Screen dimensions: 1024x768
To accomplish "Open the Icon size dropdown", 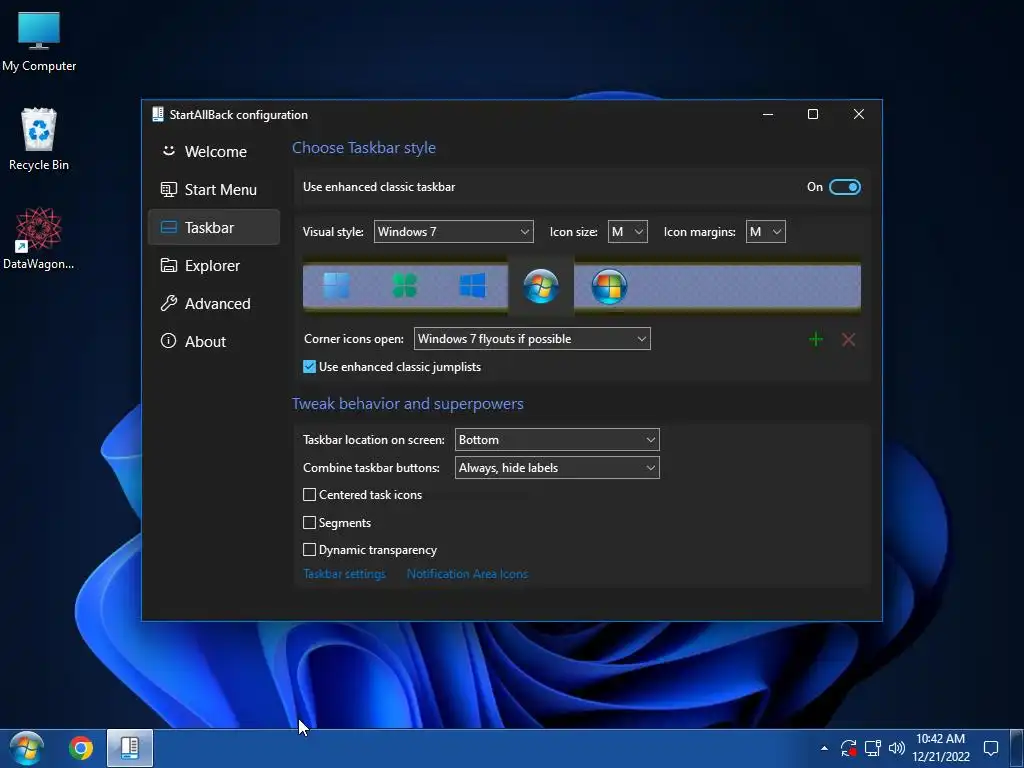I will click(628, 231).
